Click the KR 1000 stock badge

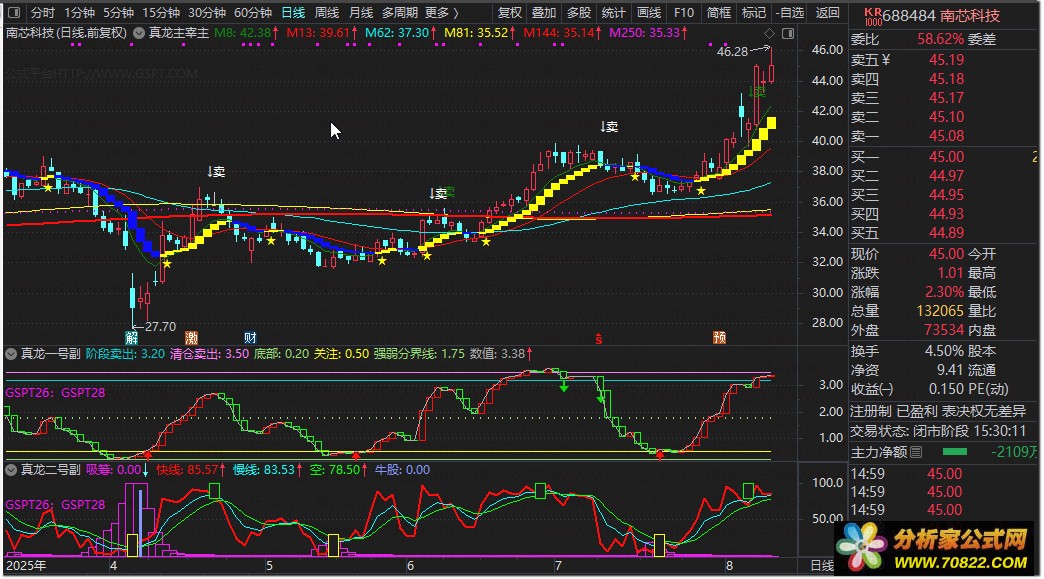(x=873, y=17)
